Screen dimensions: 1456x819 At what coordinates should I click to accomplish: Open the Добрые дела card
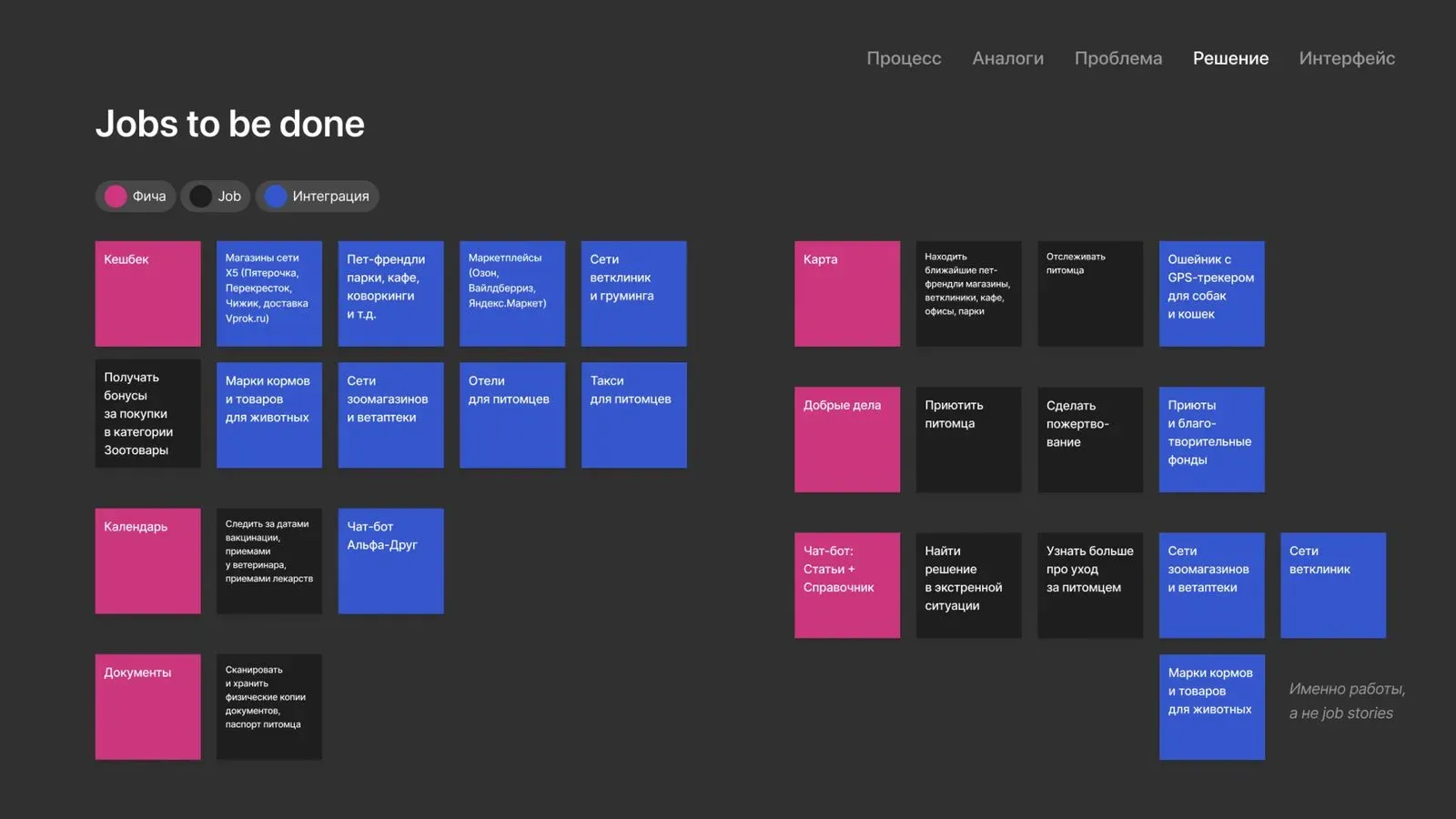pos(846,440)
